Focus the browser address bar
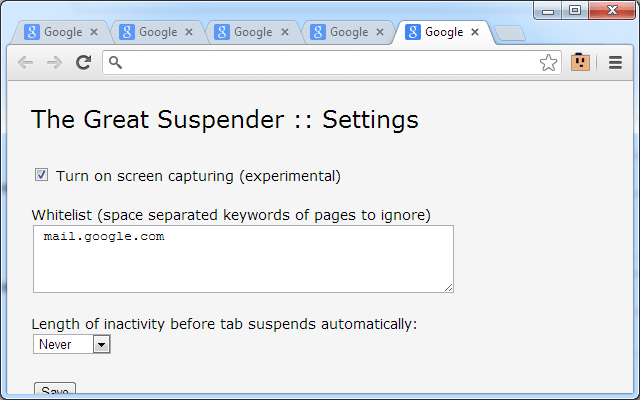This screenshot has height=400, width=640. pos(330,62)
